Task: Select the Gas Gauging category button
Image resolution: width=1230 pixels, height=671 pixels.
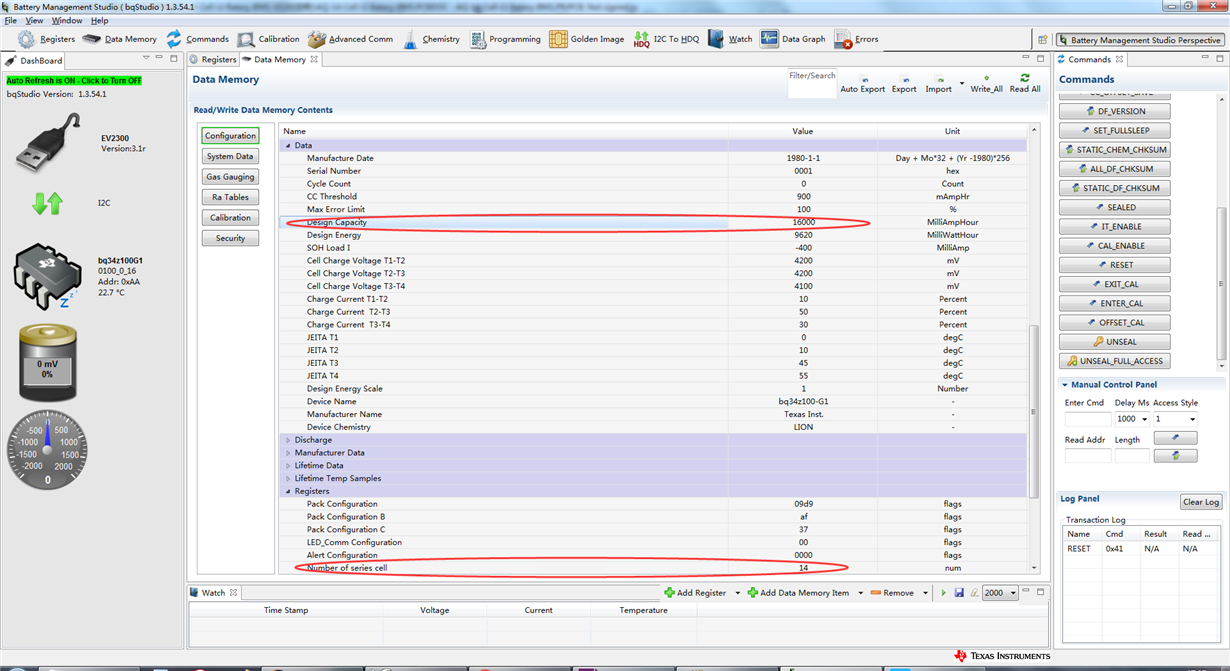Action: [231, 177]
